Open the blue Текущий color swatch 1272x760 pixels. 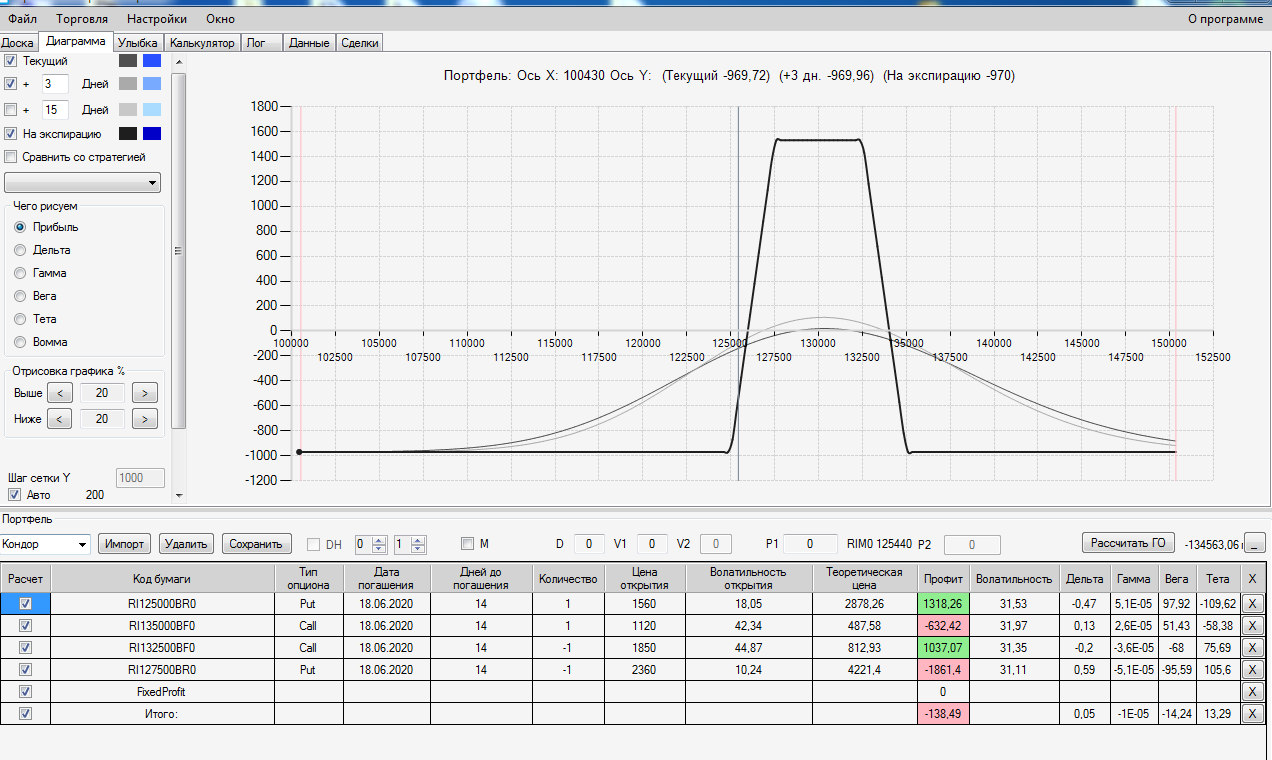pyautogui.click(x=151, y=61)
